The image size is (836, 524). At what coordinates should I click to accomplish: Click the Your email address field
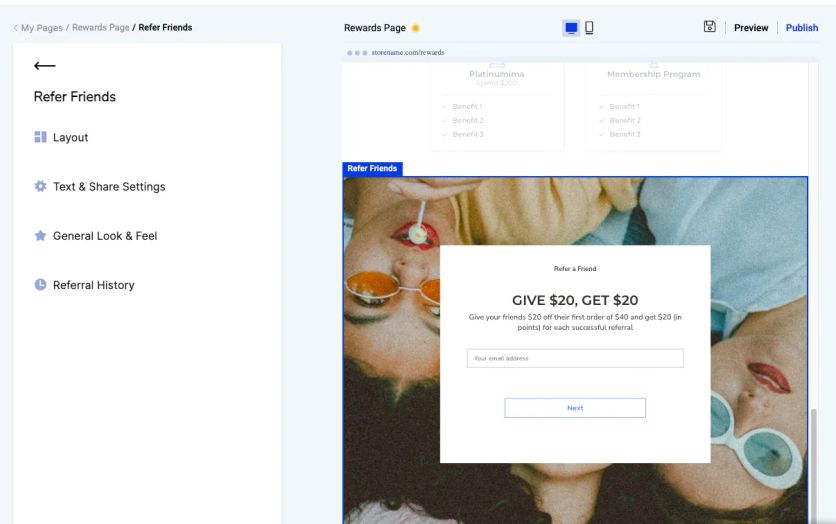click(x=575, y=358)
